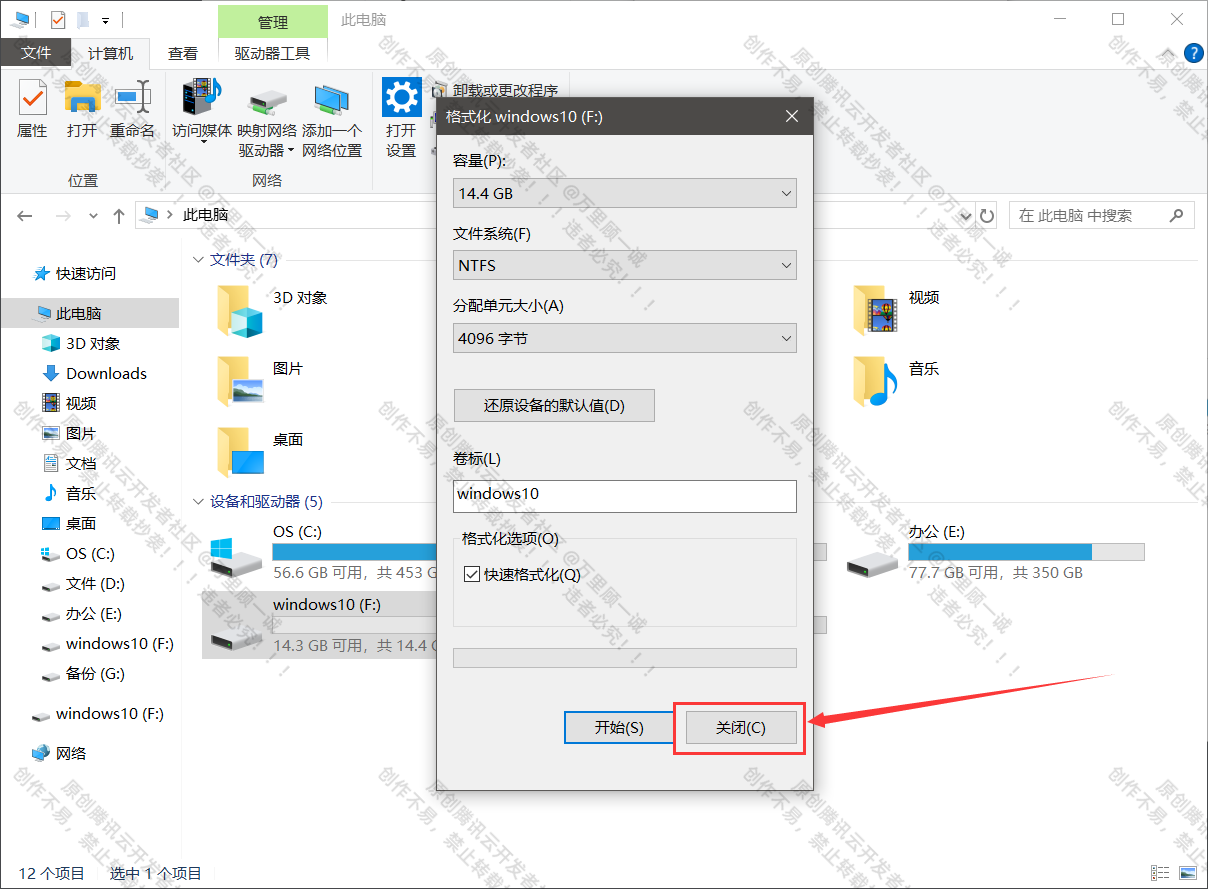
Task: Click 还原设备的默认值(D) button
Action: [554, 405]
